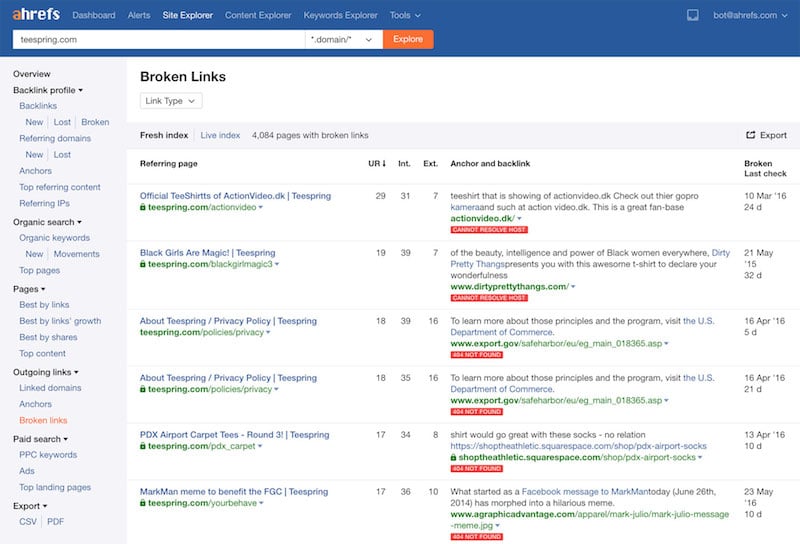Expand caret next to teespring.com/blackgirlmagic3
The image size is (800, 544).
277,264
